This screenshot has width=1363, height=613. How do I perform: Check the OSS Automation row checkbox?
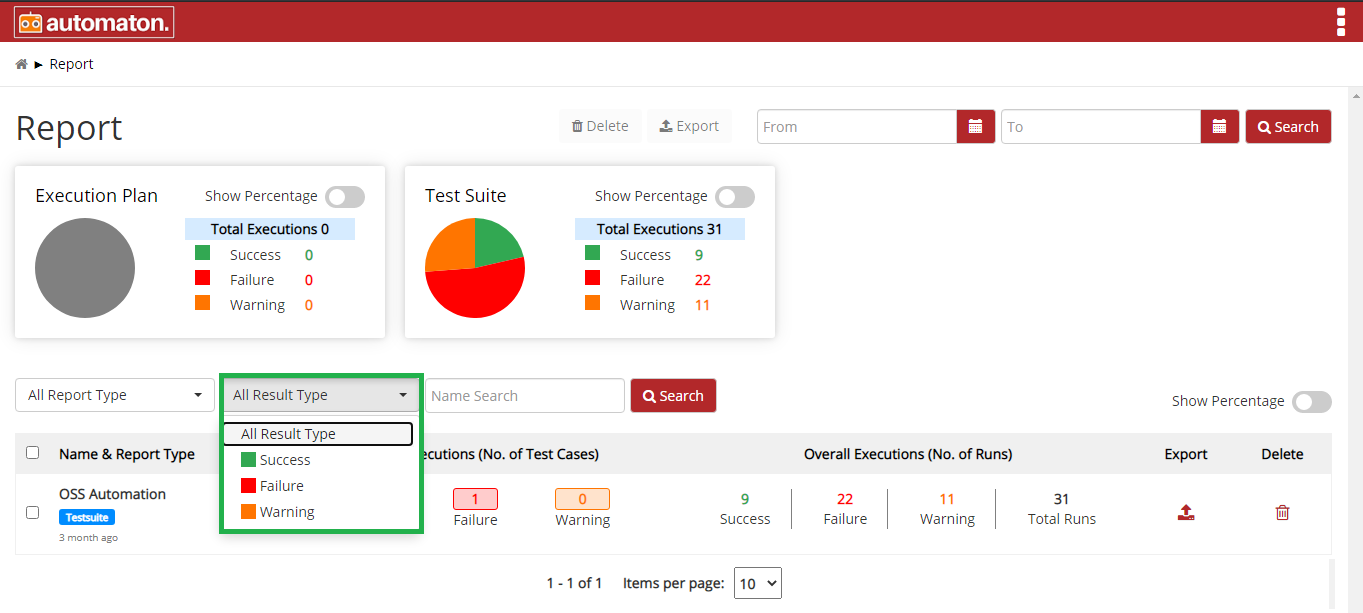coord(32,513)
